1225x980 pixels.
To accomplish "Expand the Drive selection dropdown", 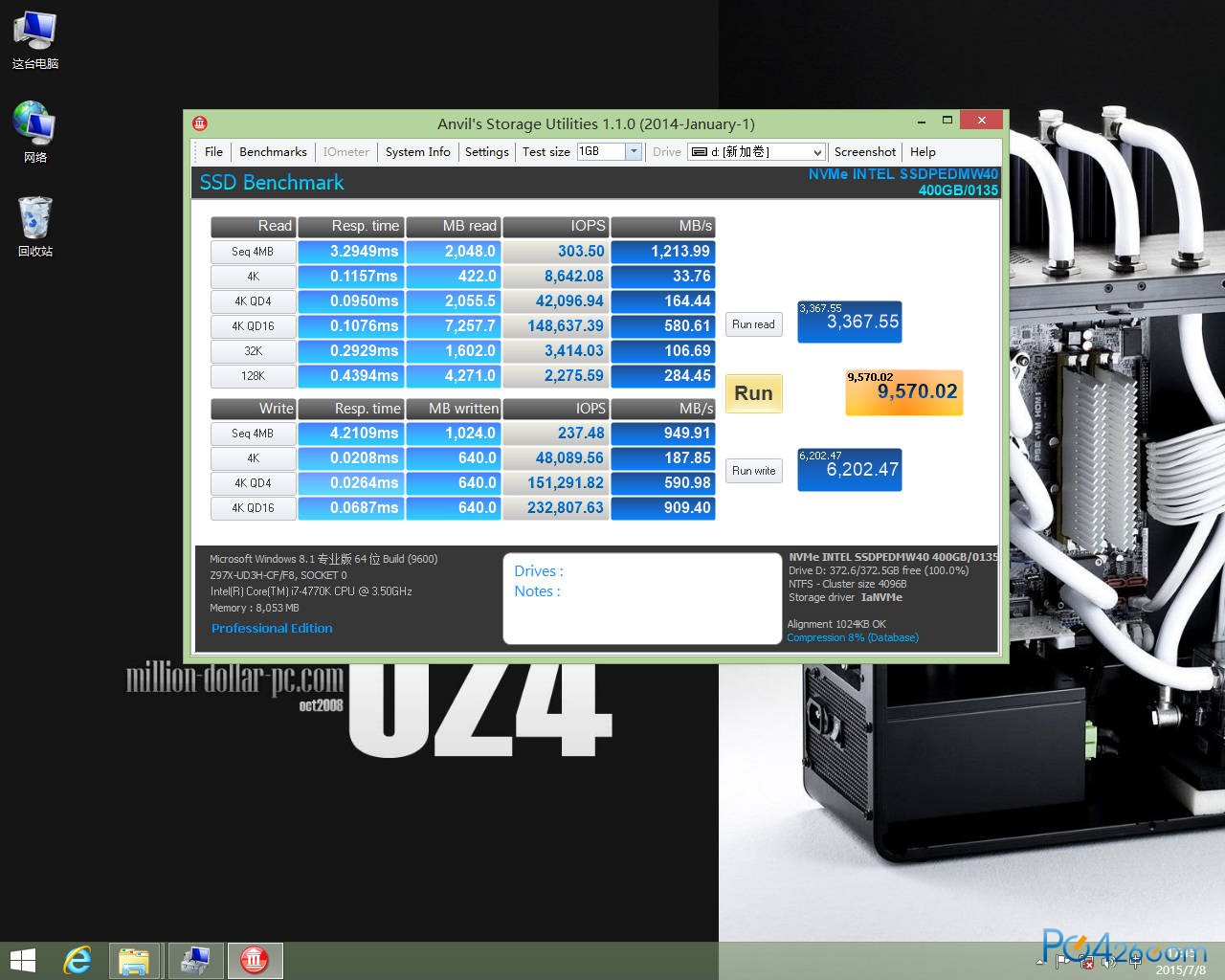I will [x=816, y=152].
